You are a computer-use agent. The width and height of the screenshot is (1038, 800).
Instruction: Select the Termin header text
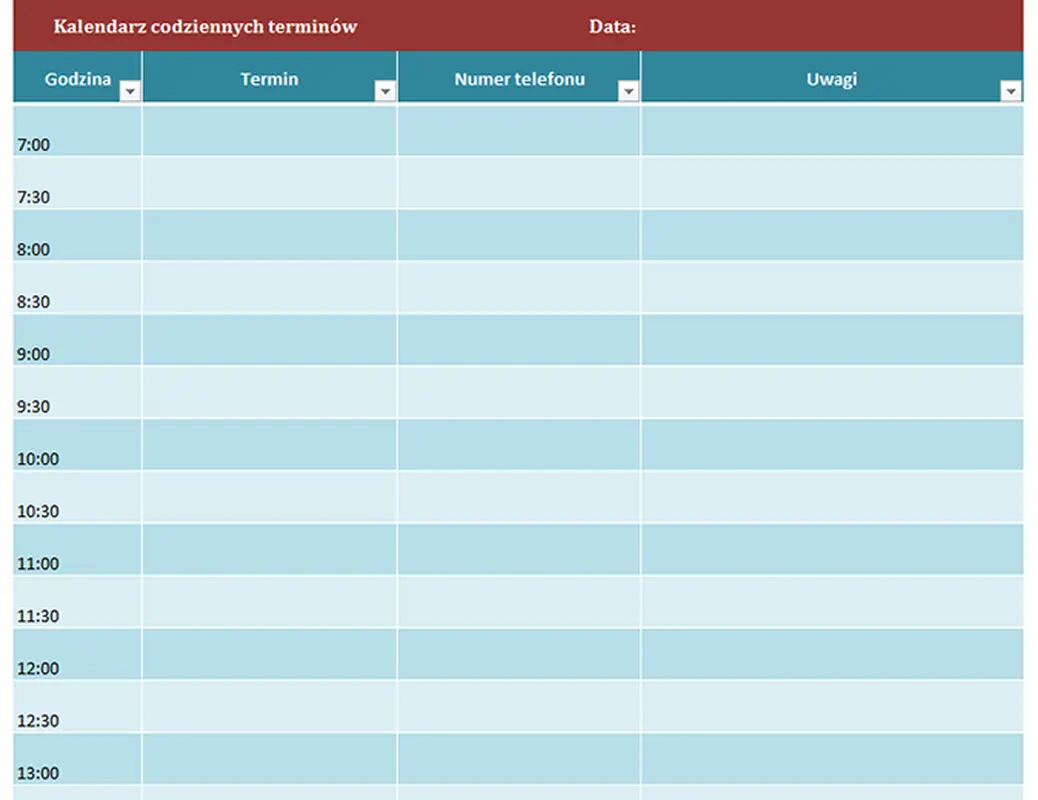269,79
